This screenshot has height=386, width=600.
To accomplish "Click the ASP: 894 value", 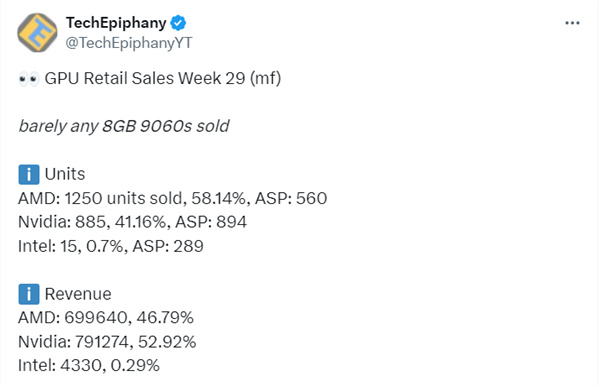I will pyautogui.click(x=211, y=222).
